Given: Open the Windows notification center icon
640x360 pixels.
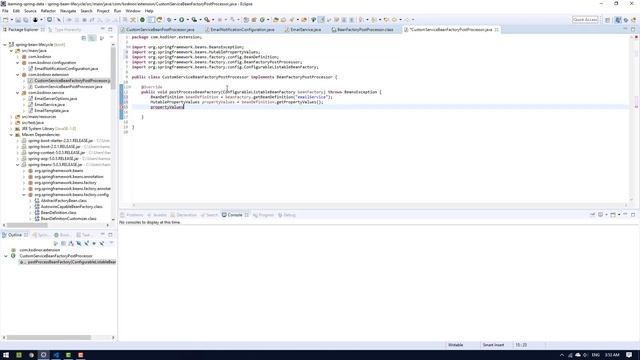Looking at the screenshot, I should pos(629,355).
